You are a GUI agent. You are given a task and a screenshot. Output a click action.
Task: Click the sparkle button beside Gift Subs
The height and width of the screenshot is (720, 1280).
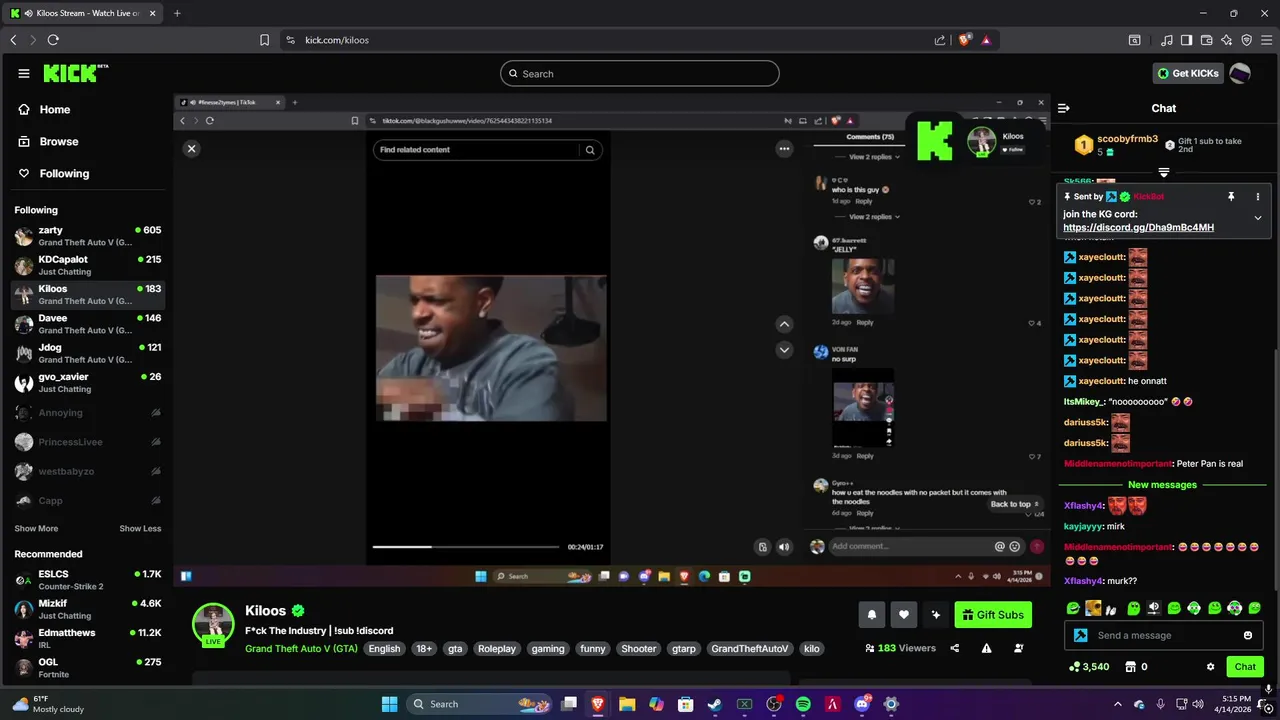coord(936,615)
